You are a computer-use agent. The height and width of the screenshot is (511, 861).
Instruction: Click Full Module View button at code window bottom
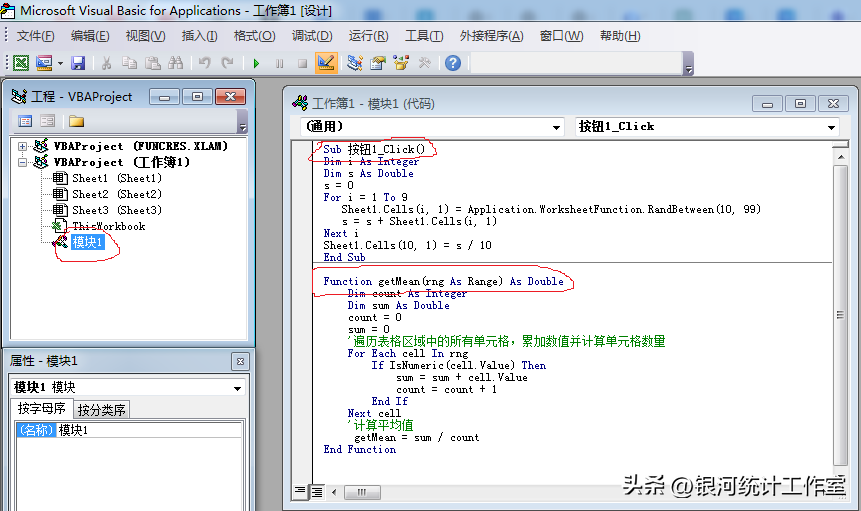pyautogui.click(x=317, y=492)
